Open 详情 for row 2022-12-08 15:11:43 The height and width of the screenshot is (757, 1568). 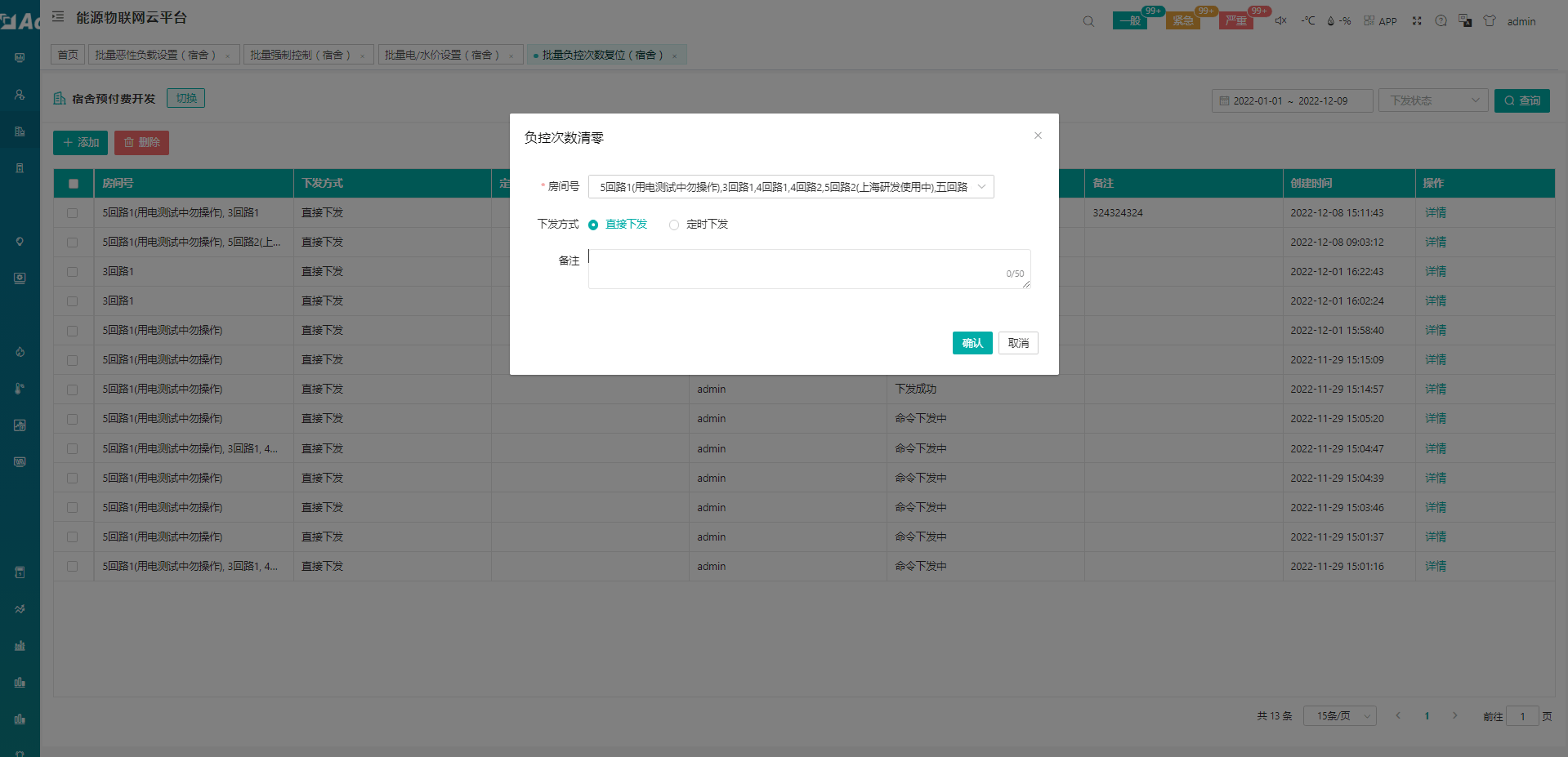pyautogui.click(x=1436, y=212)
